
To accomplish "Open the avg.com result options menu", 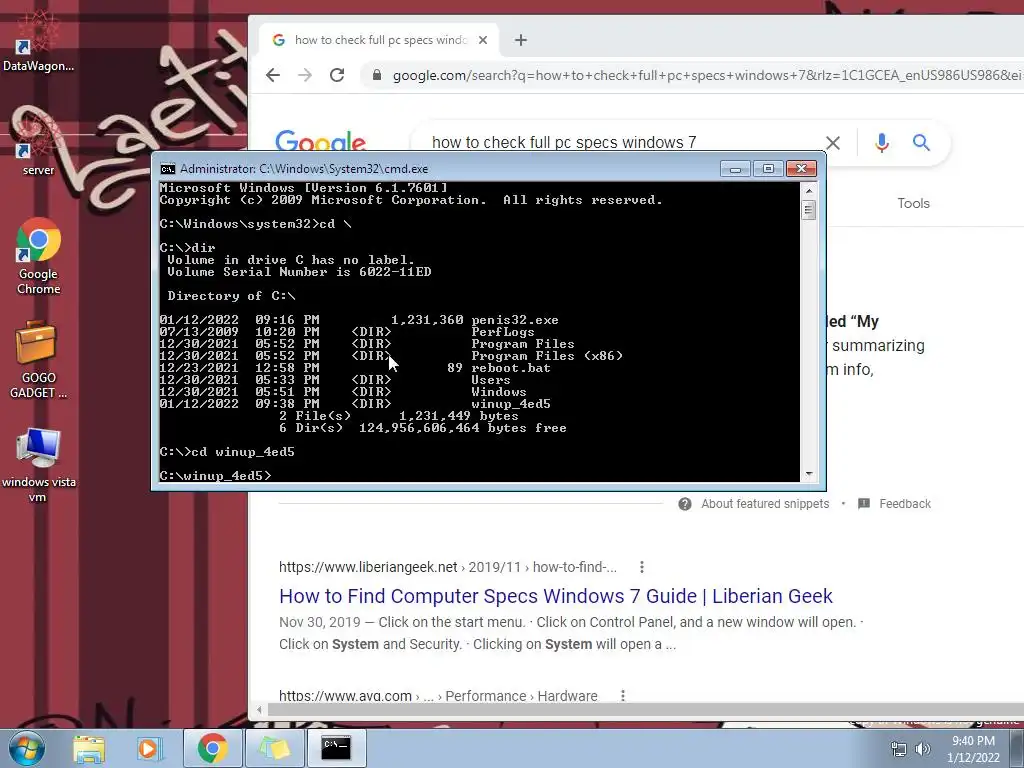I will tap(623, 696).
